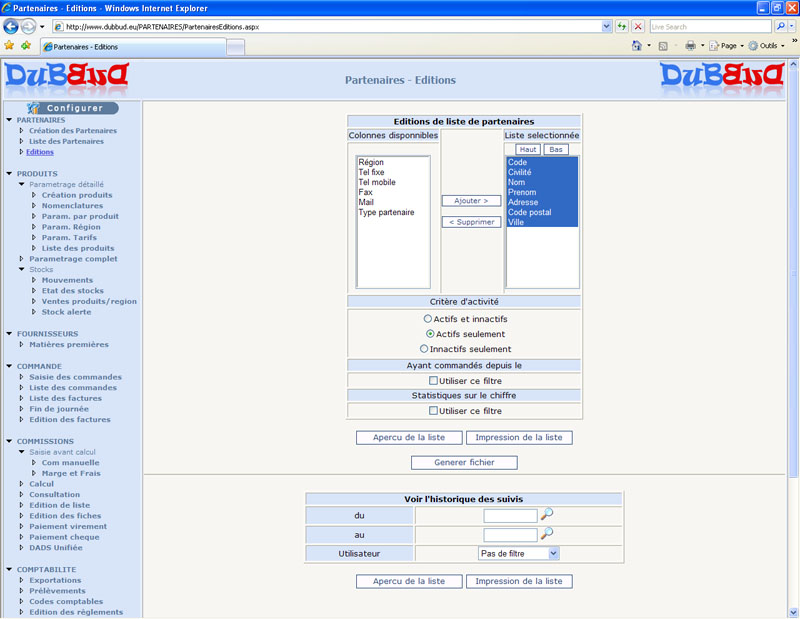Click inside the 'du' date field
Viewport: 800px width, 619px height.
[510, 516]
